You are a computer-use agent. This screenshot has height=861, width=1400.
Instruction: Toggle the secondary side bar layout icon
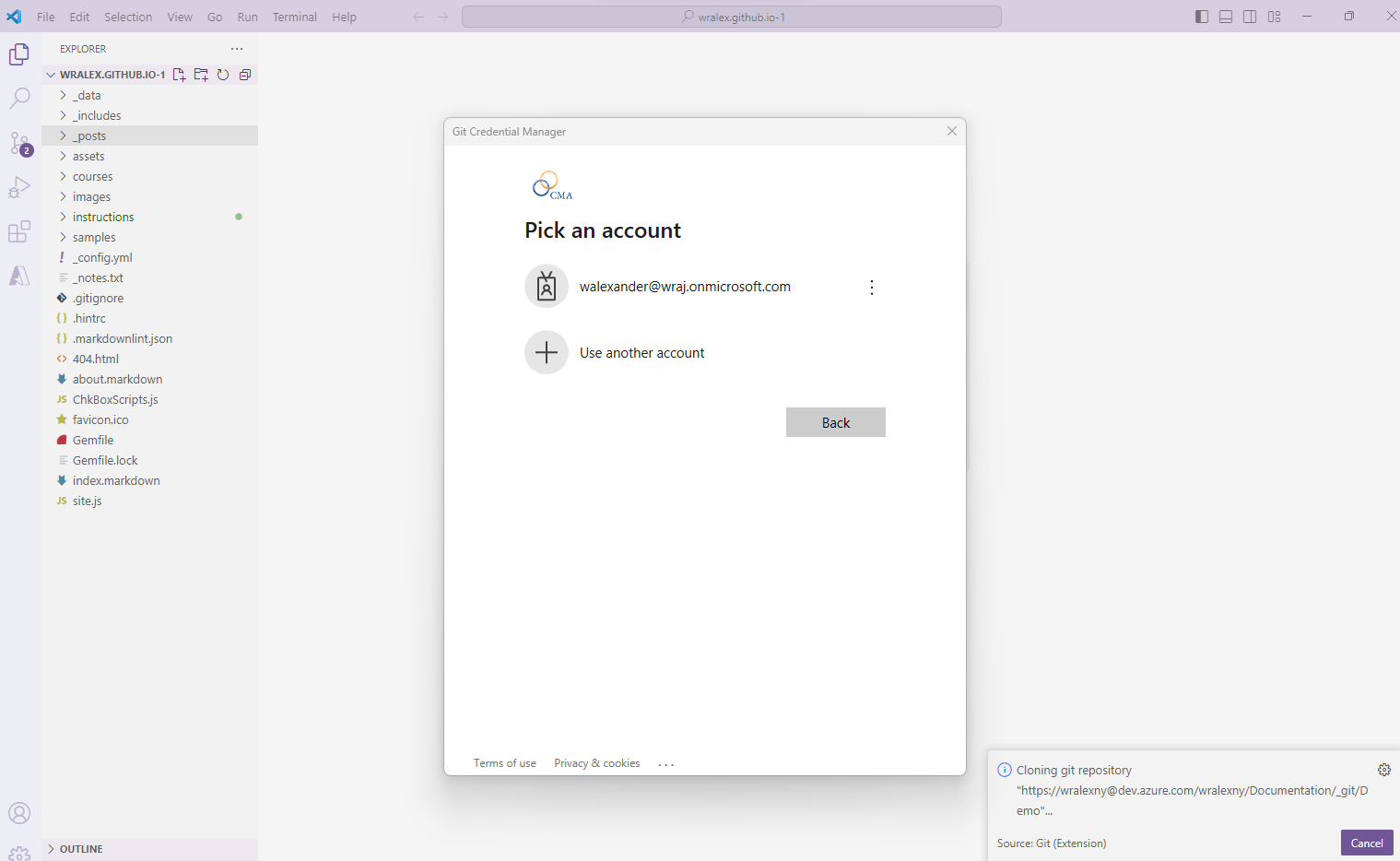pos(1250,17)
